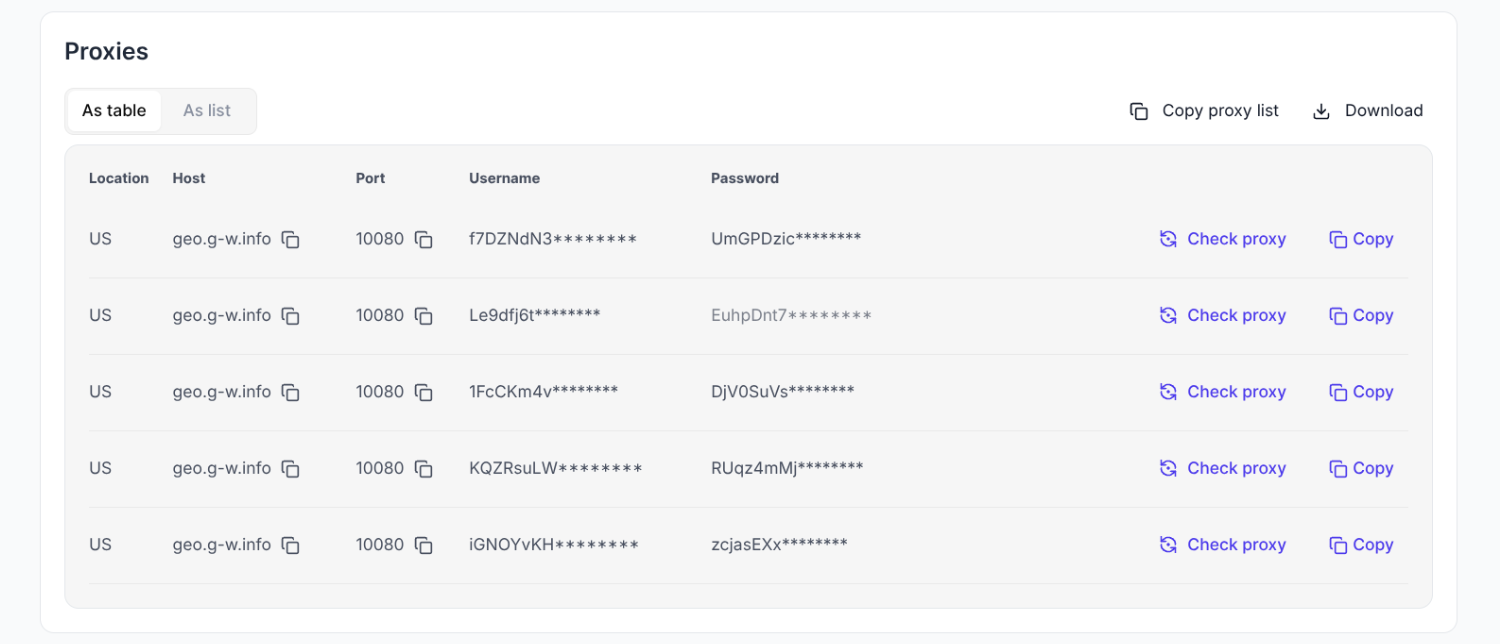Viewport: 1500px width, 644px height.
Task: Copy host icon for 1FcCKm4v proxy row
Action: pos(290,393)
